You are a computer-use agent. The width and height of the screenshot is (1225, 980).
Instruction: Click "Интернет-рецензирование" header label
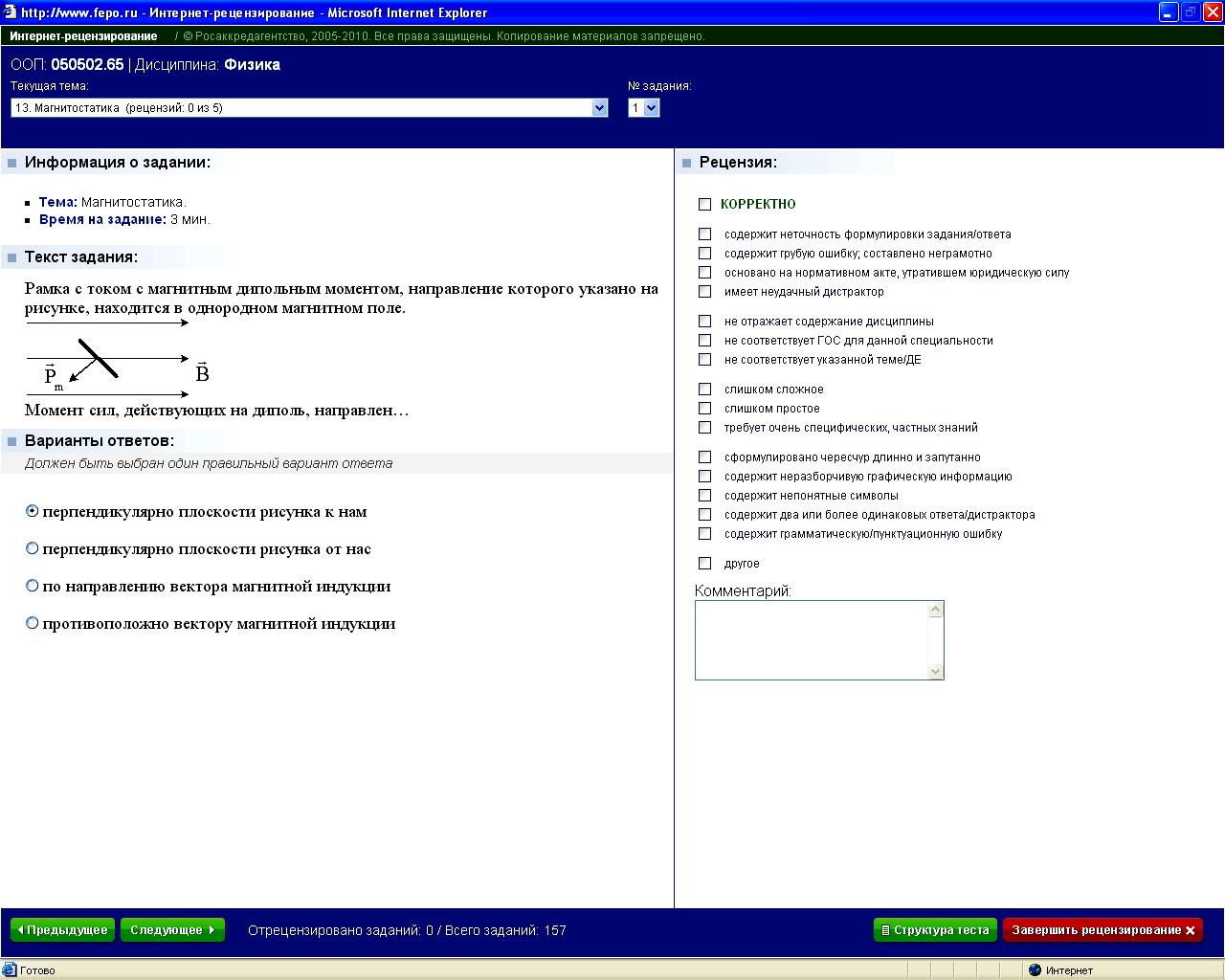pyautogui.click(x=83, y=36)
